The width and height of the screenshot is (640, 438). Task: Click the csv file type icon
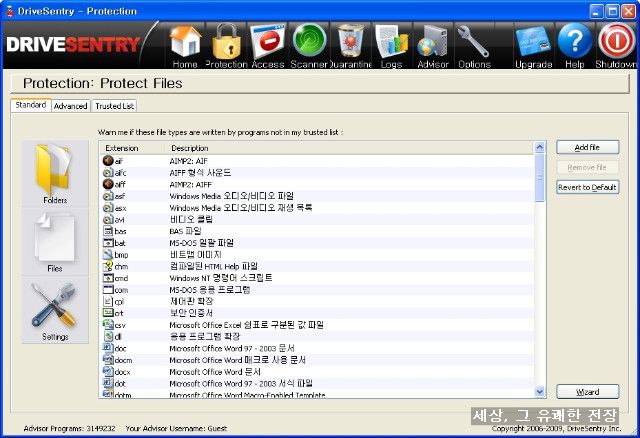click(x=108, y=325)
